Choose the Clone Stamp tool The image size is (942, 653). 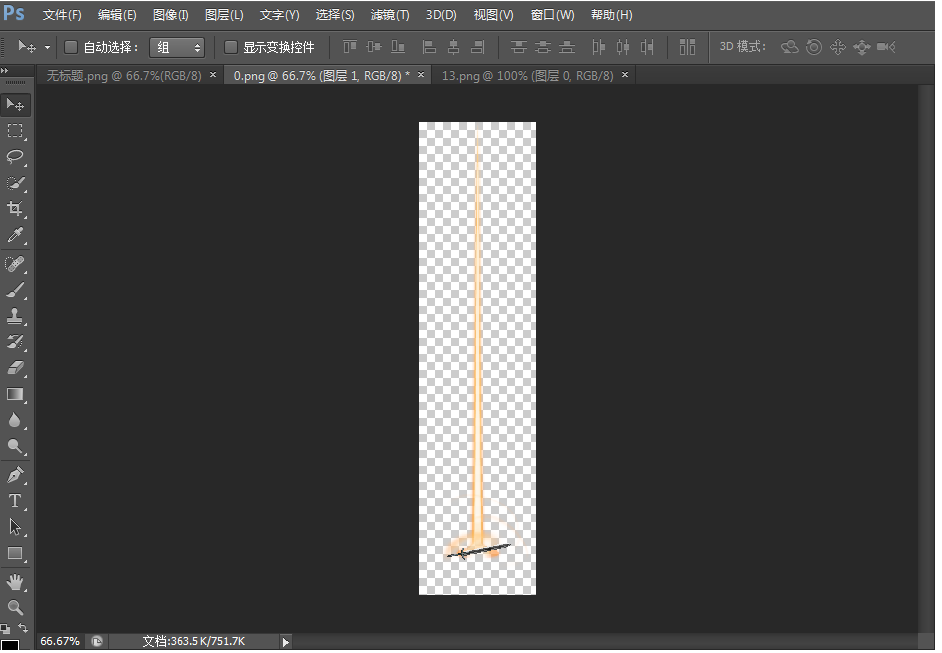coord(16,316)
